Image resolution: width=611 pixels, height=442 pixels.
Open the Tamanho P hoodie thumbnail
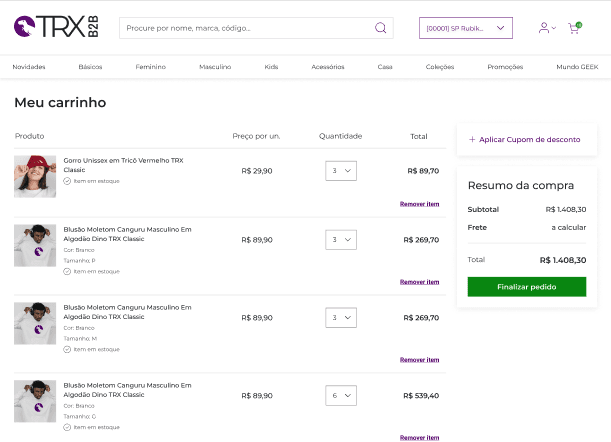[x=35, y=245]
